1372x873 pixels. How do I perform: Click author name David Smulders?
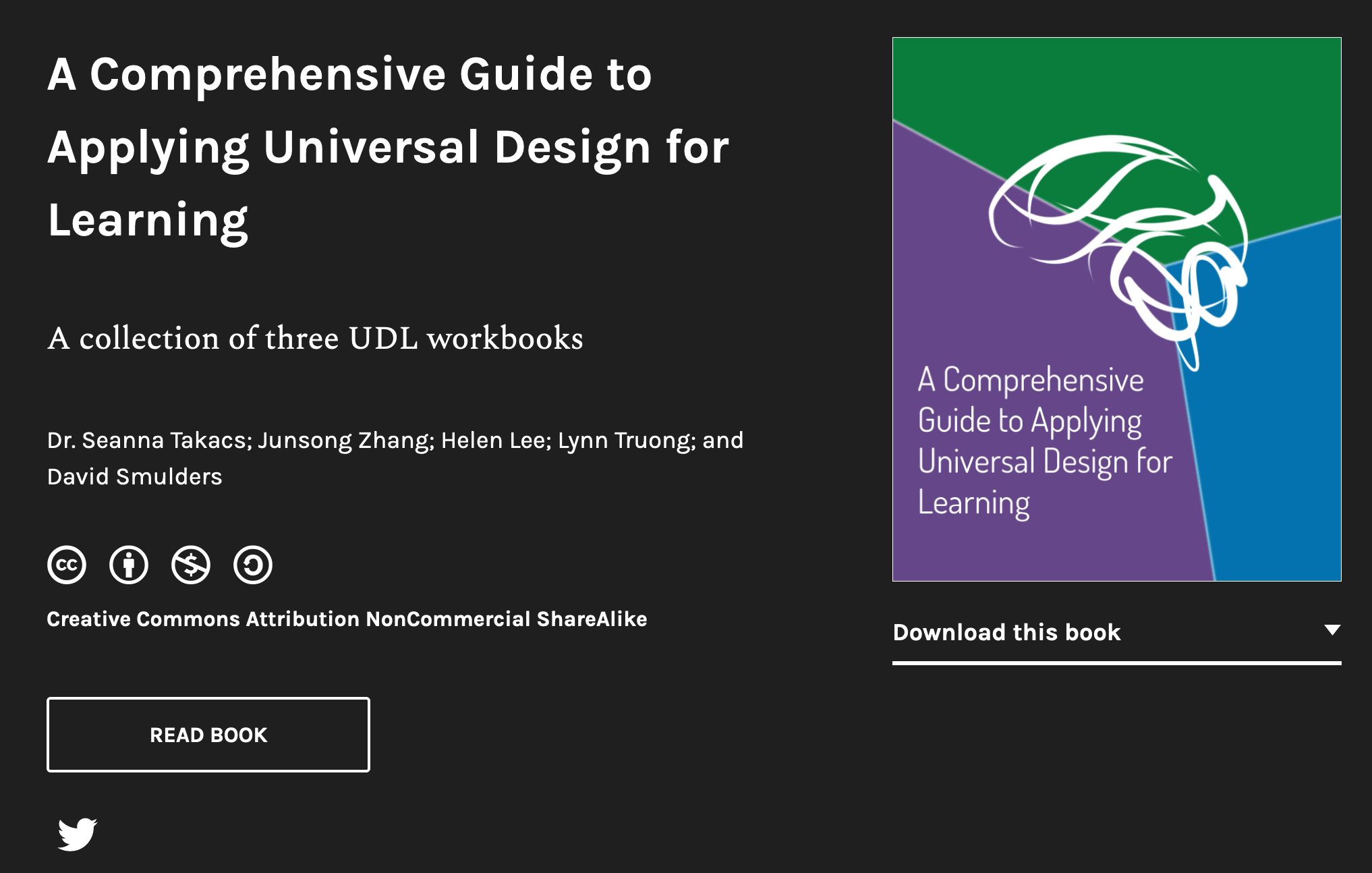(134, 477)
